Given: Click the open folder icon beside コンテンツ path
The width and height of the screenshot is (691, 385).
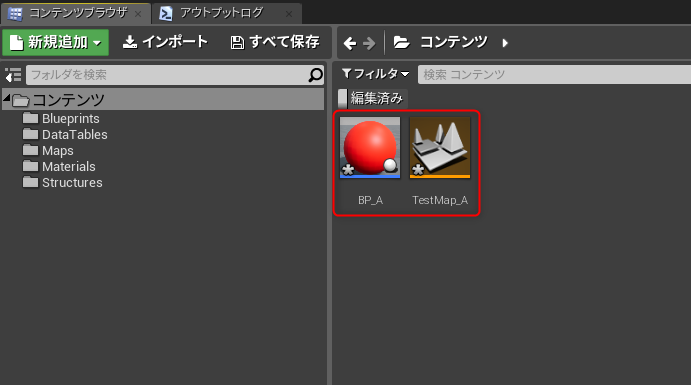Looking at the screenshot, I should [x=401, y=42].
